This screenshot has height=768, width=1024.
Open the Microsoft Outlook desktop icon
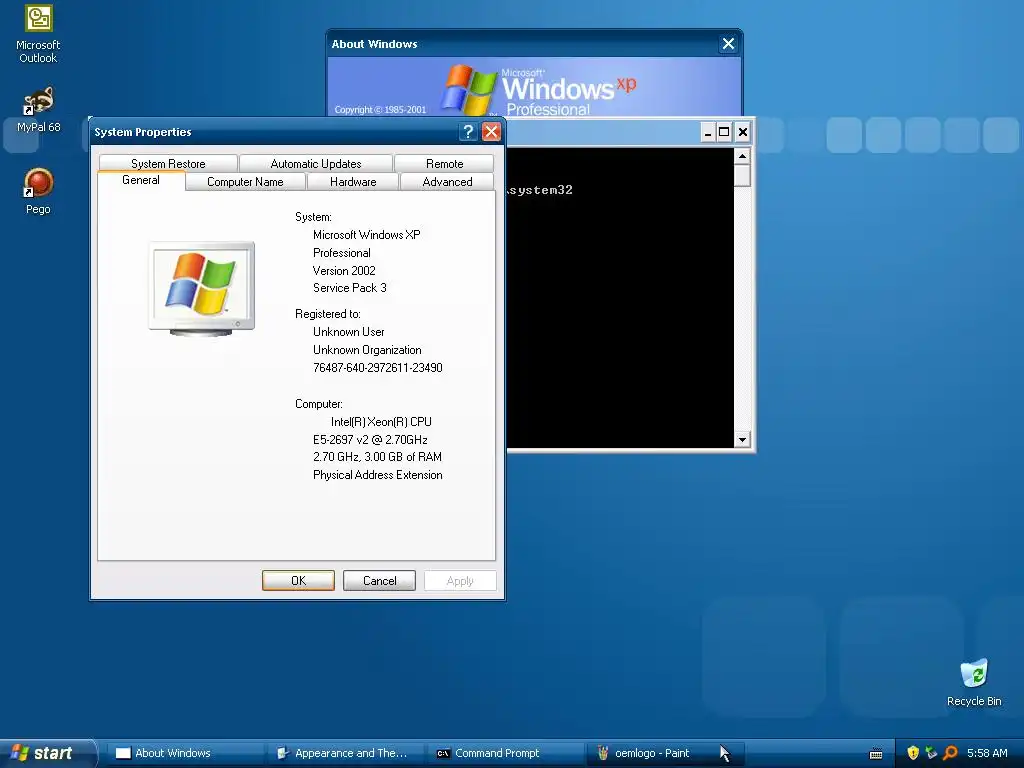(38, 34)
